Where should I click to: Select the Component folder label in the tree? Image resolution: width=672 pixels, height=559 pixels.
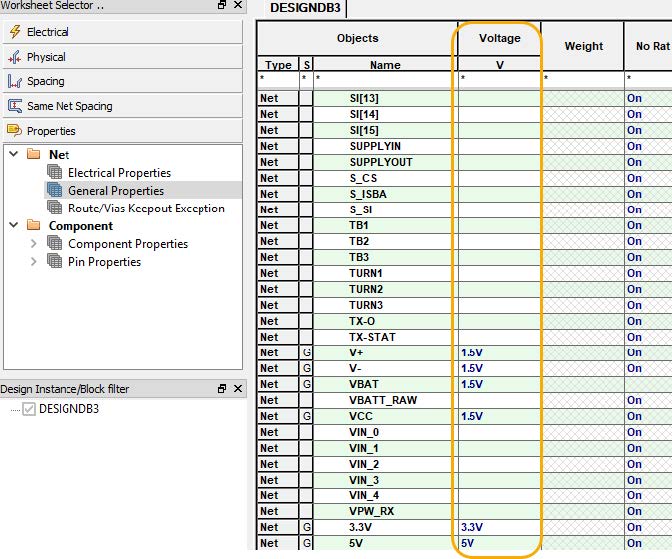[81, 225]
